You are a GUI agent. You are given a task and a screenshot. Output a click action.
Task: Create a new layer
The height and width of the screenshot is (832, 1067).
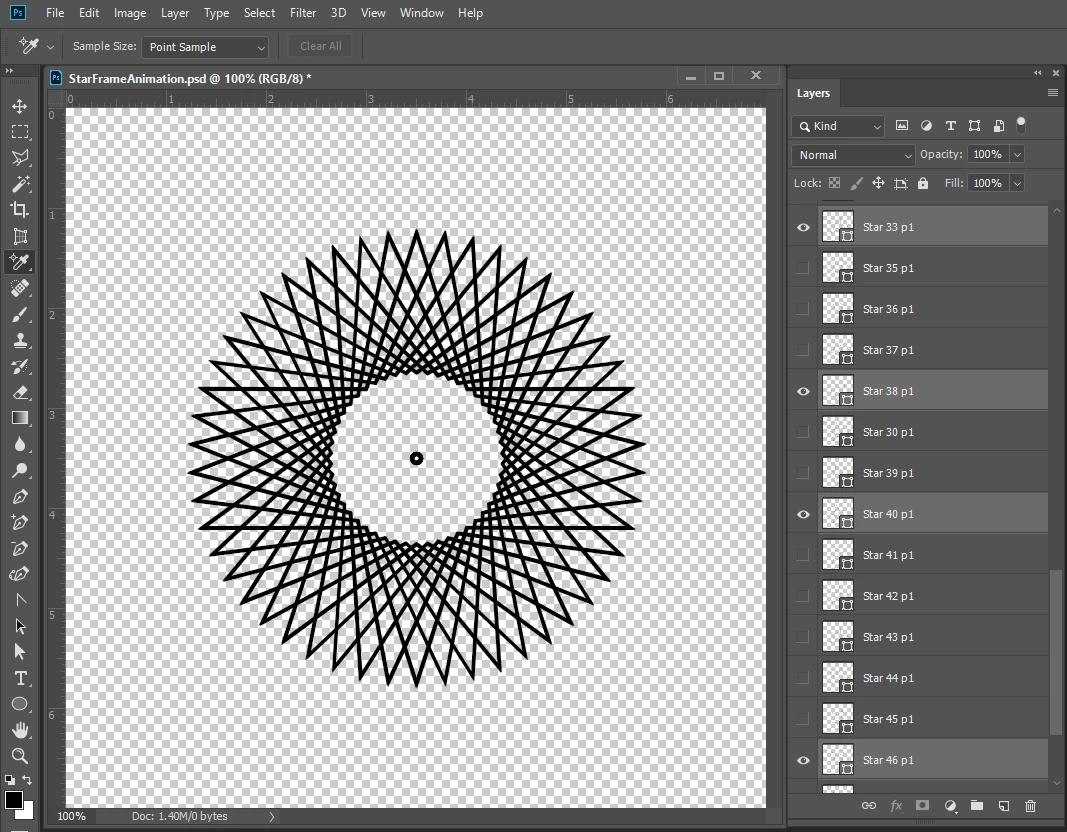pos(1004,805)
